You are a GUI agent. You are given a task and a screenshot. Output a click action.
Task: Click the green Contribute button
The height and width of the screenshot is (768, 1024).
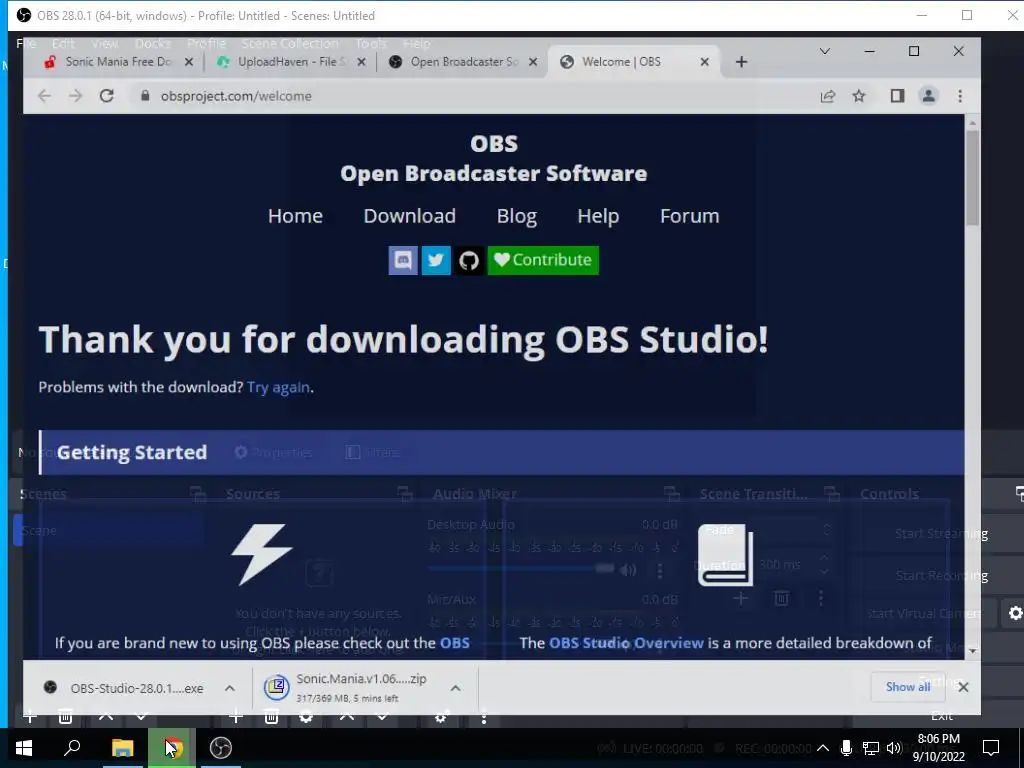tap(543, 260)
